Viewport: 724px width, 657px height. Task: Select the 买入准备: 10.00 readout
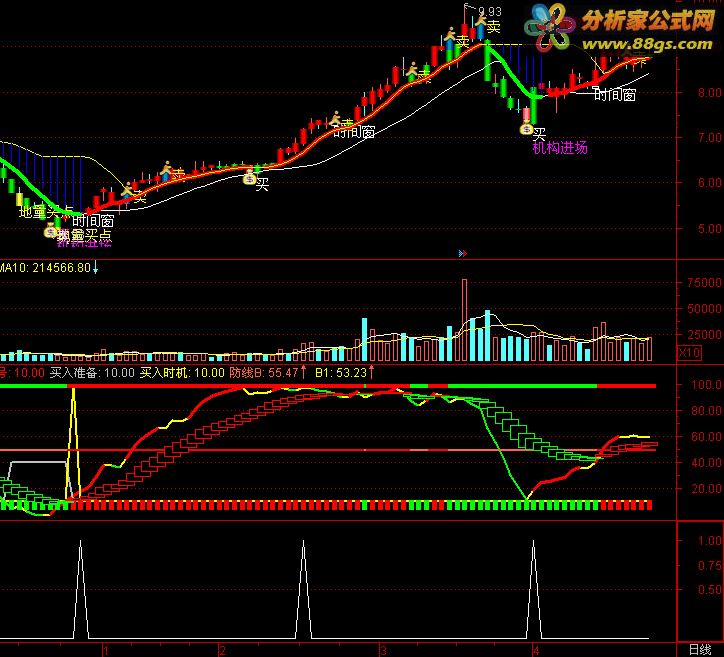pos(92,373)
